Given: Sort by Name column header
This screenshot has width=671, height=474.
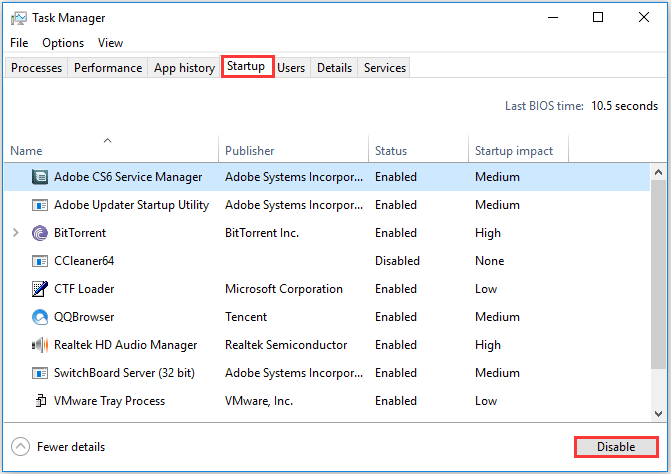Looking at the screenshot, I should pos(111,150).
